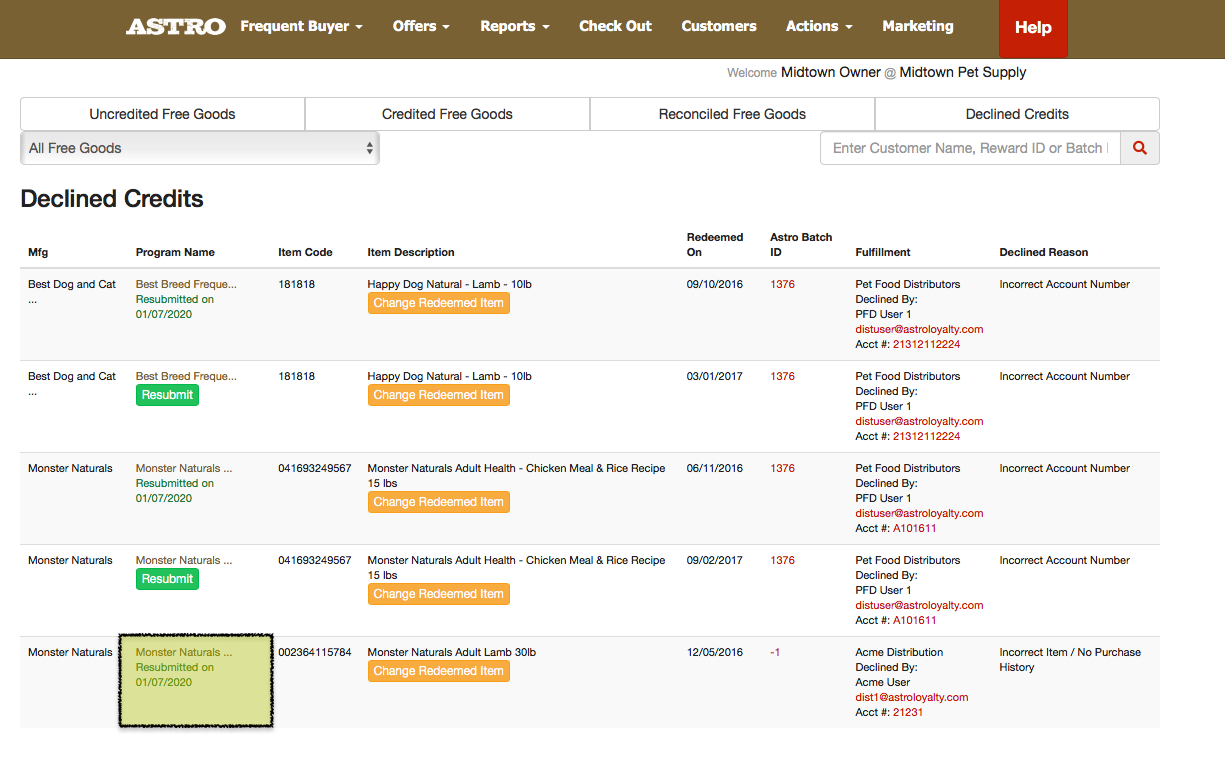This screenshot has width=1225, height=781.
Task: Click the Redeemed On column header
Action: click(715, 245)
